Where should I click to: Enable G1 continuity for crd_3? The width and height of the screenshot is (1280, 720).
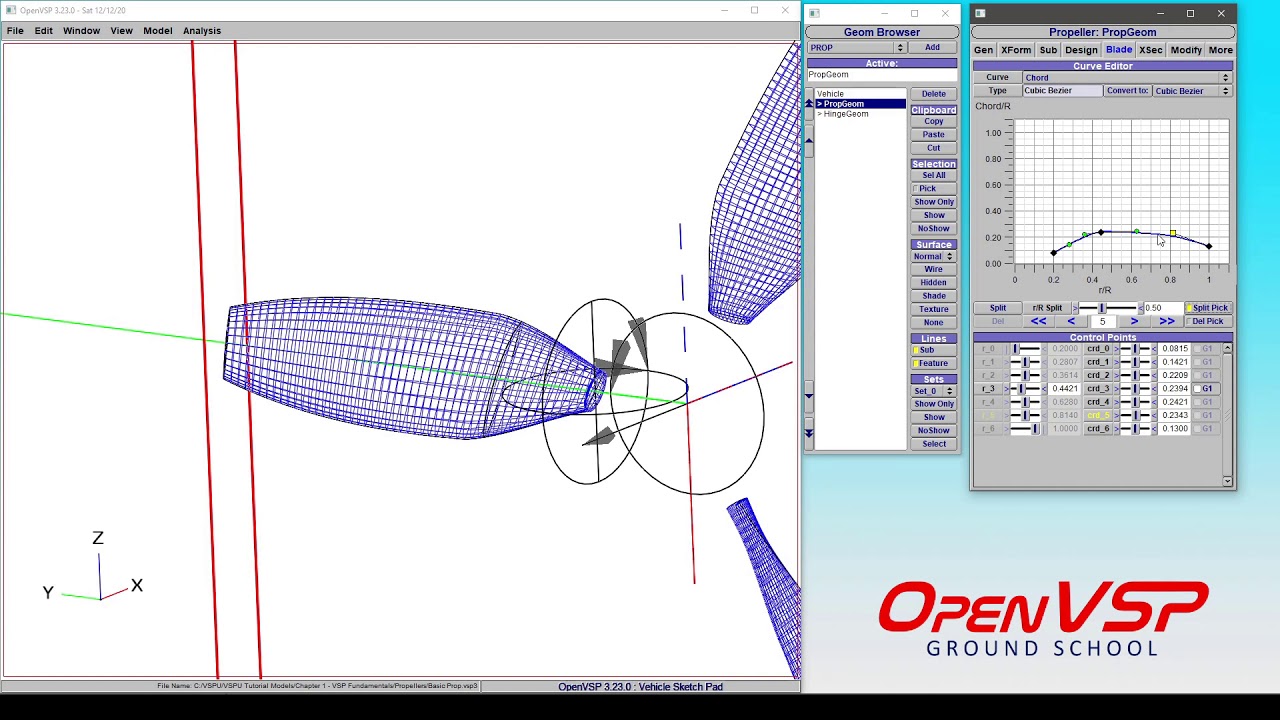(1206, 389)
